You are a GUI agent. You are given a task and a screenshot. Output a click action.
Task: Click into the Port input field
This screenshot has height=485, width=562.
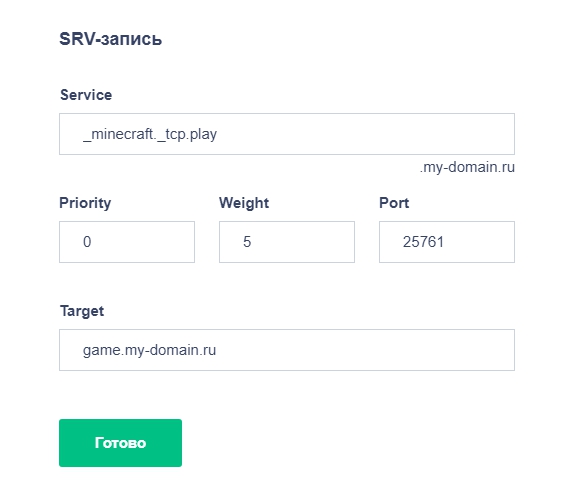447,242
